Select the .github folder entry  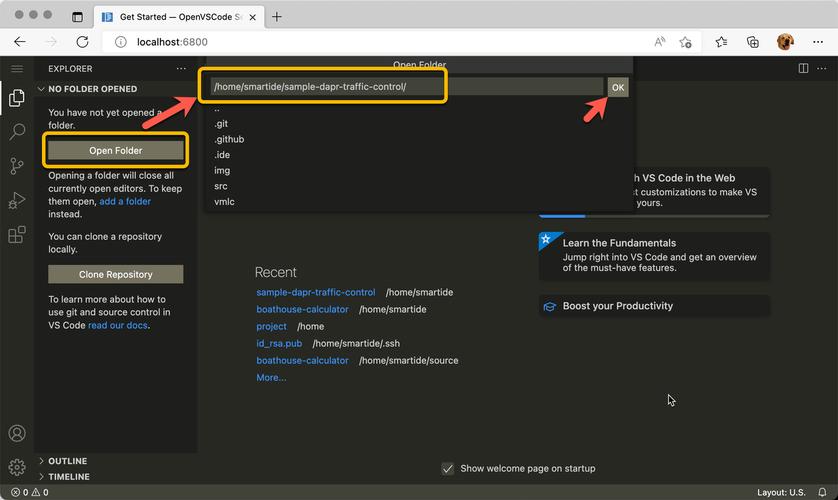(228, 139)
